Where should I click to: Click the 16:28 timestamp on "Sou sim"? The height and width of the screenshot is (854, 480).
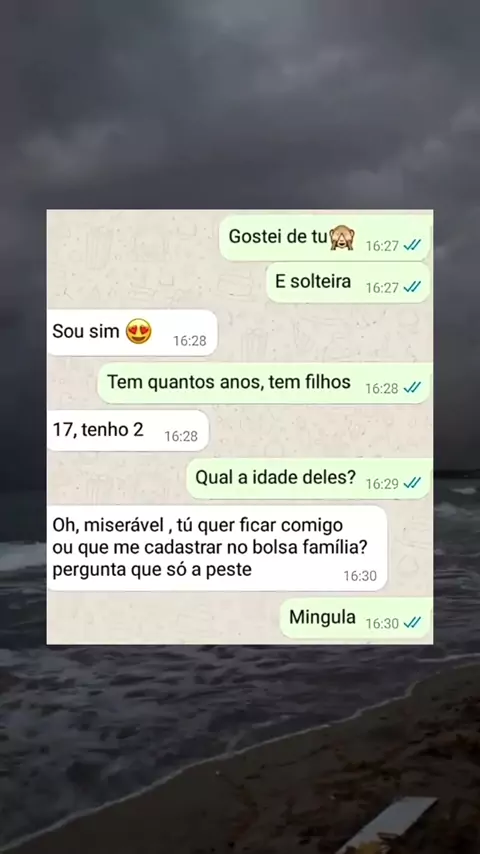point(190,341)
